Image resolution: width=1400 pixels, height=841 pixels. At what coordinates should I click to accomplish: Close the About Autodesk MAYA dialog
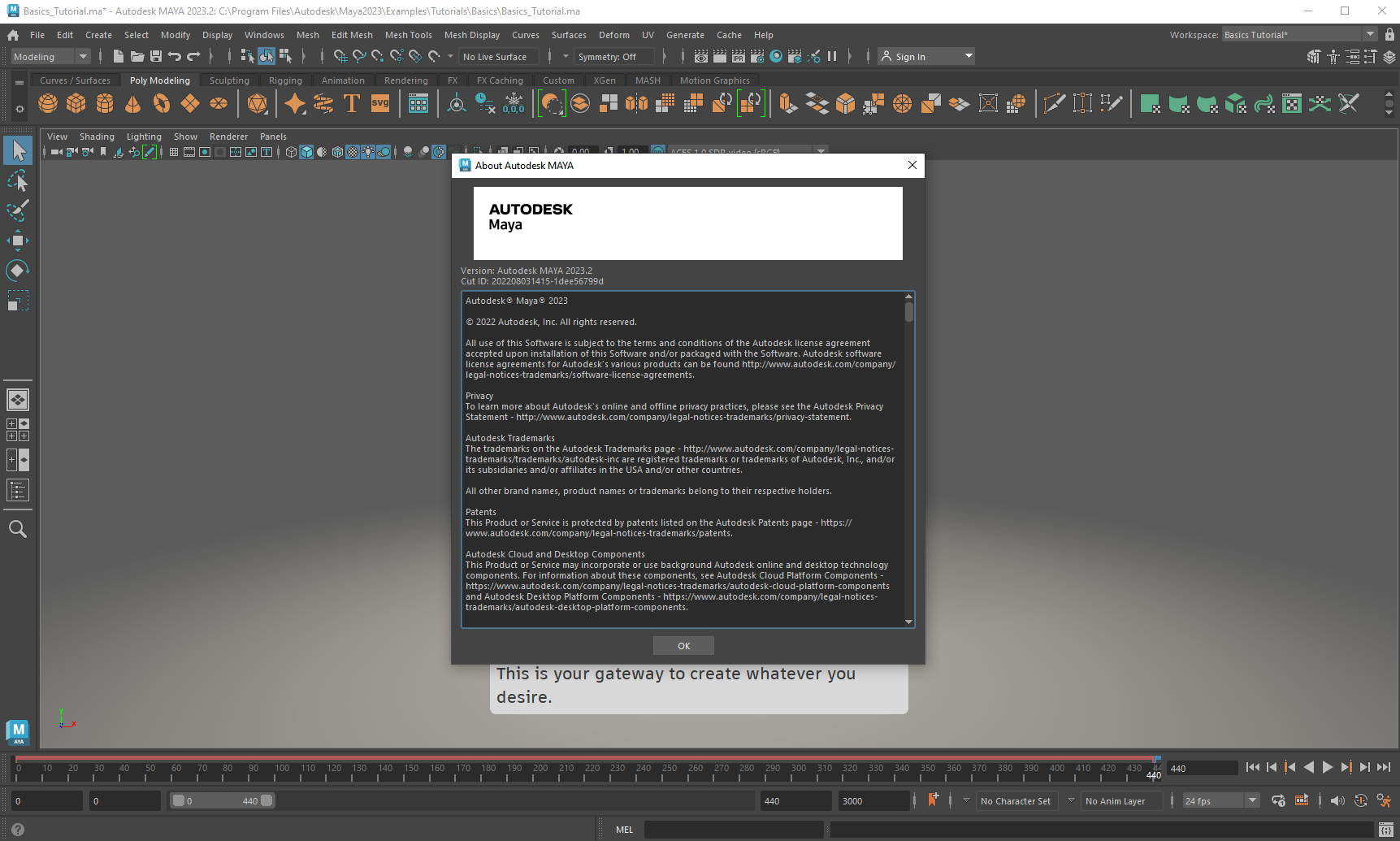912,165
